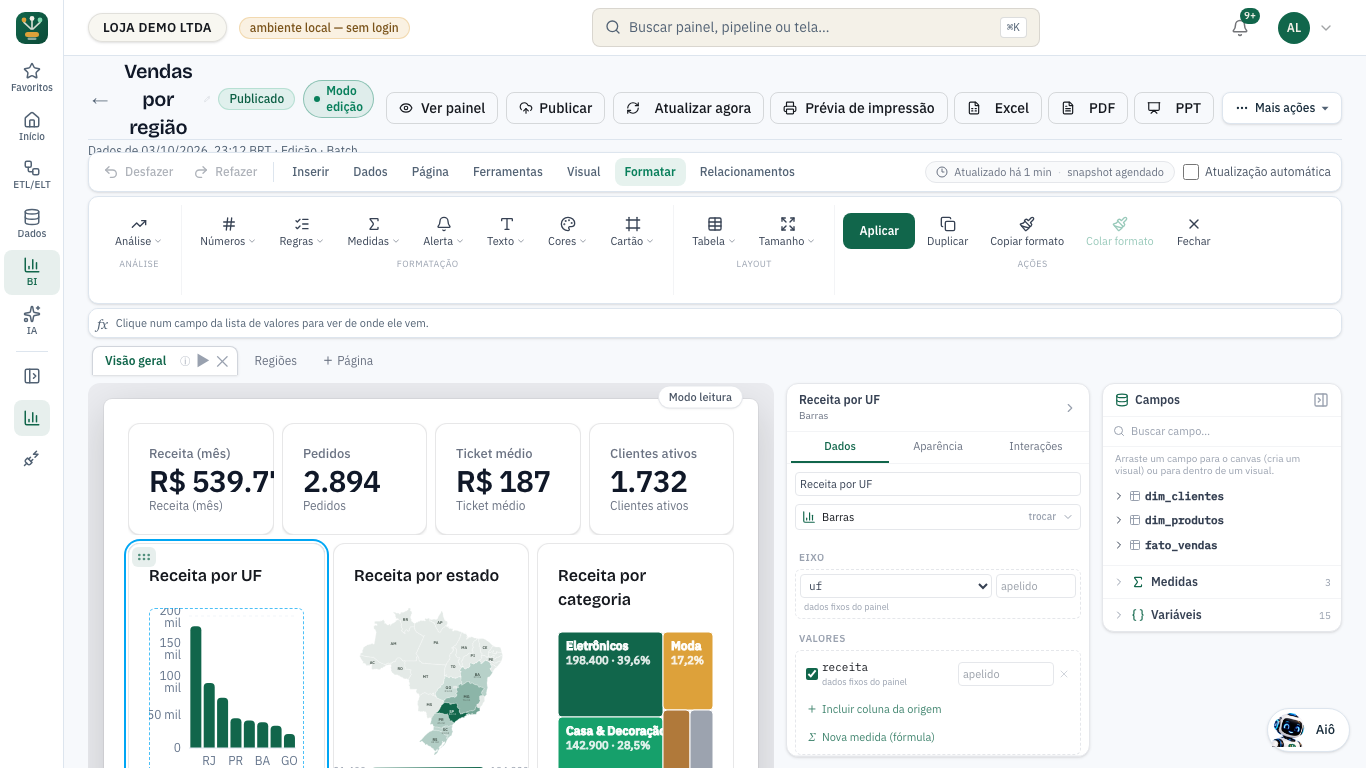
Task: Switch to the Aparência tab
Action: click(x=938, y=446)
